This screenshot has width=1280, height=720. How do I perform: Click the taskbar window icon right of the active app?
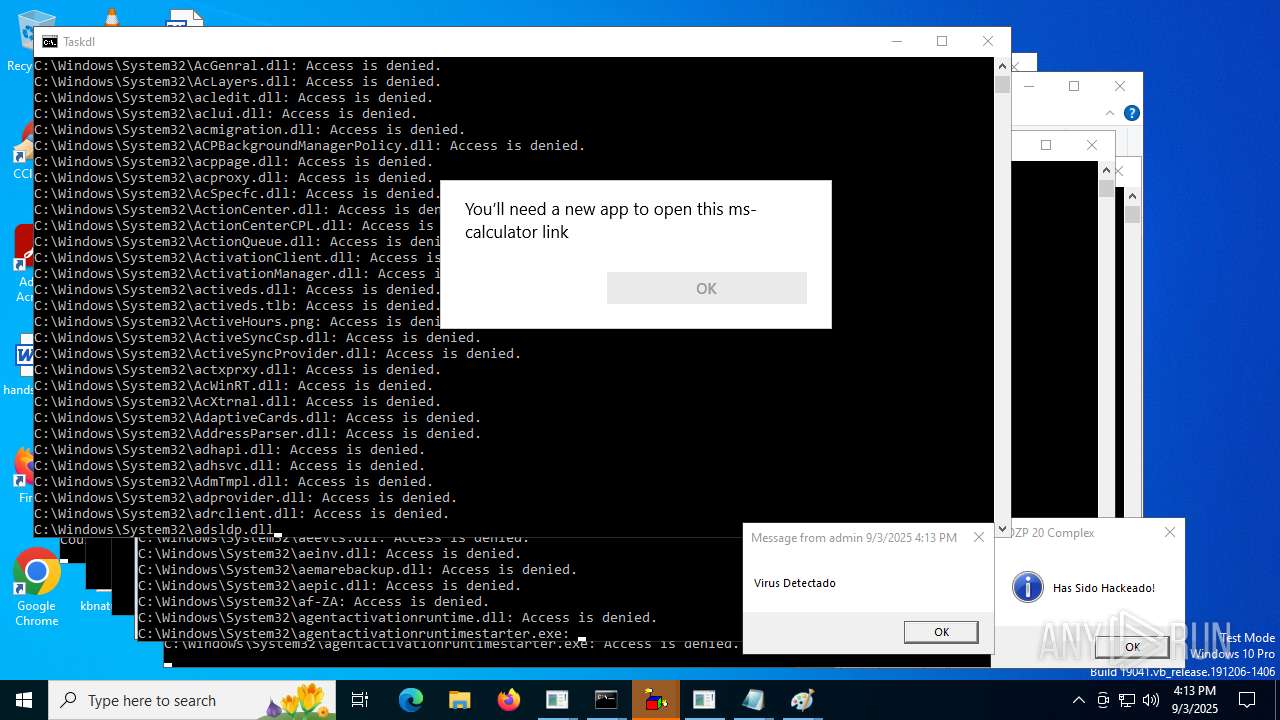point(704,700)
